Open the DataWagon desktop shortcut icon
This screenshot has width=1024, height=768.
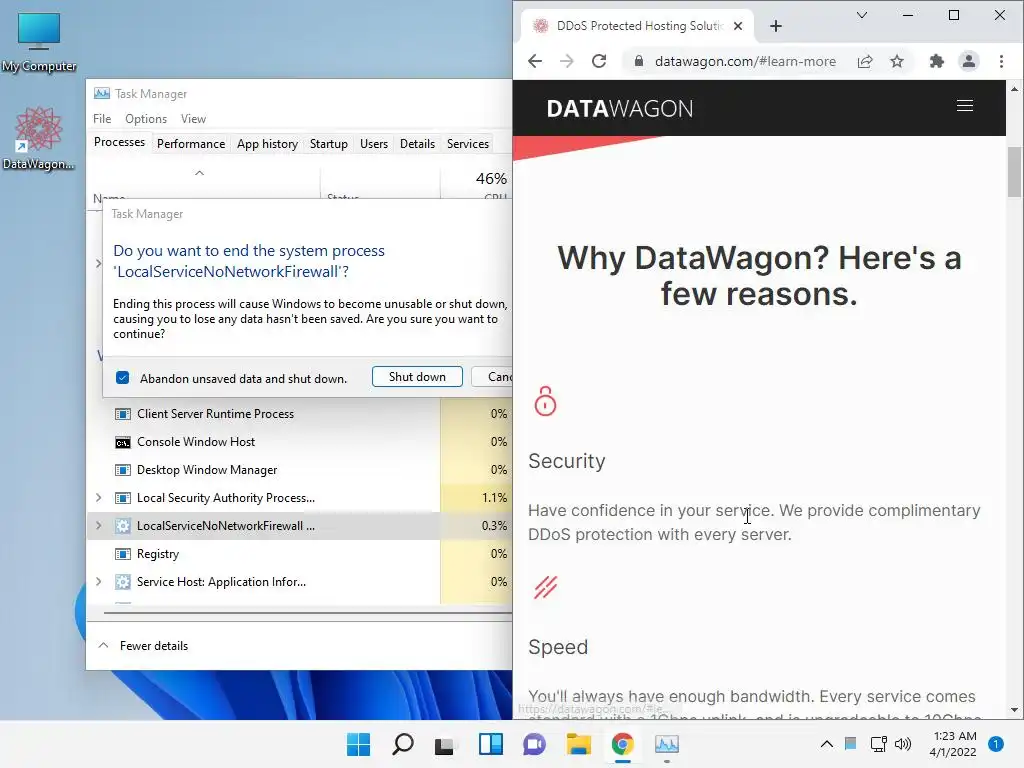[x=39, y=138]
